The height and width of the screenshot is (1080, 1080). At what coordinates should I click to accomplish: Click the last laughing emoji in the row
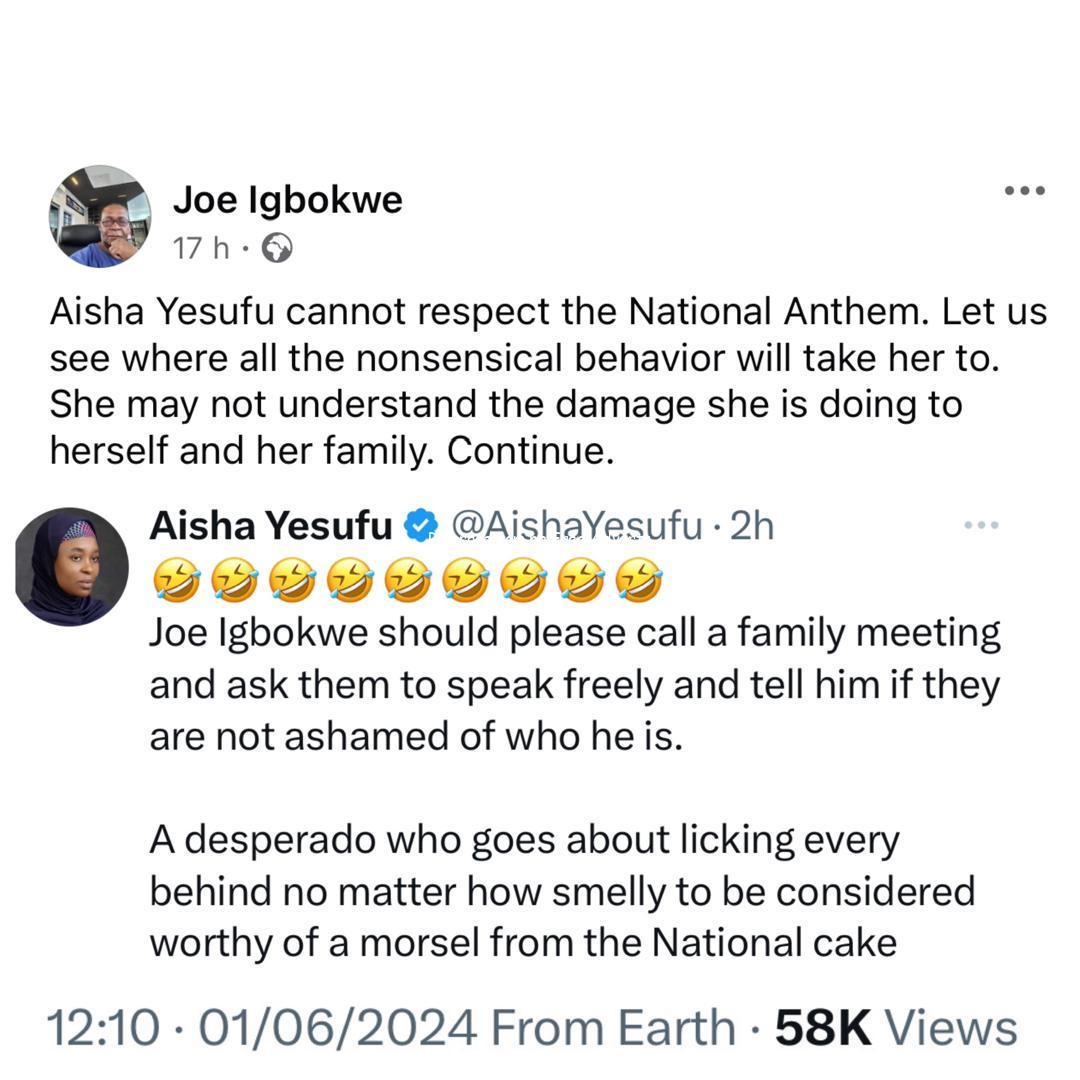pos(639,581)
